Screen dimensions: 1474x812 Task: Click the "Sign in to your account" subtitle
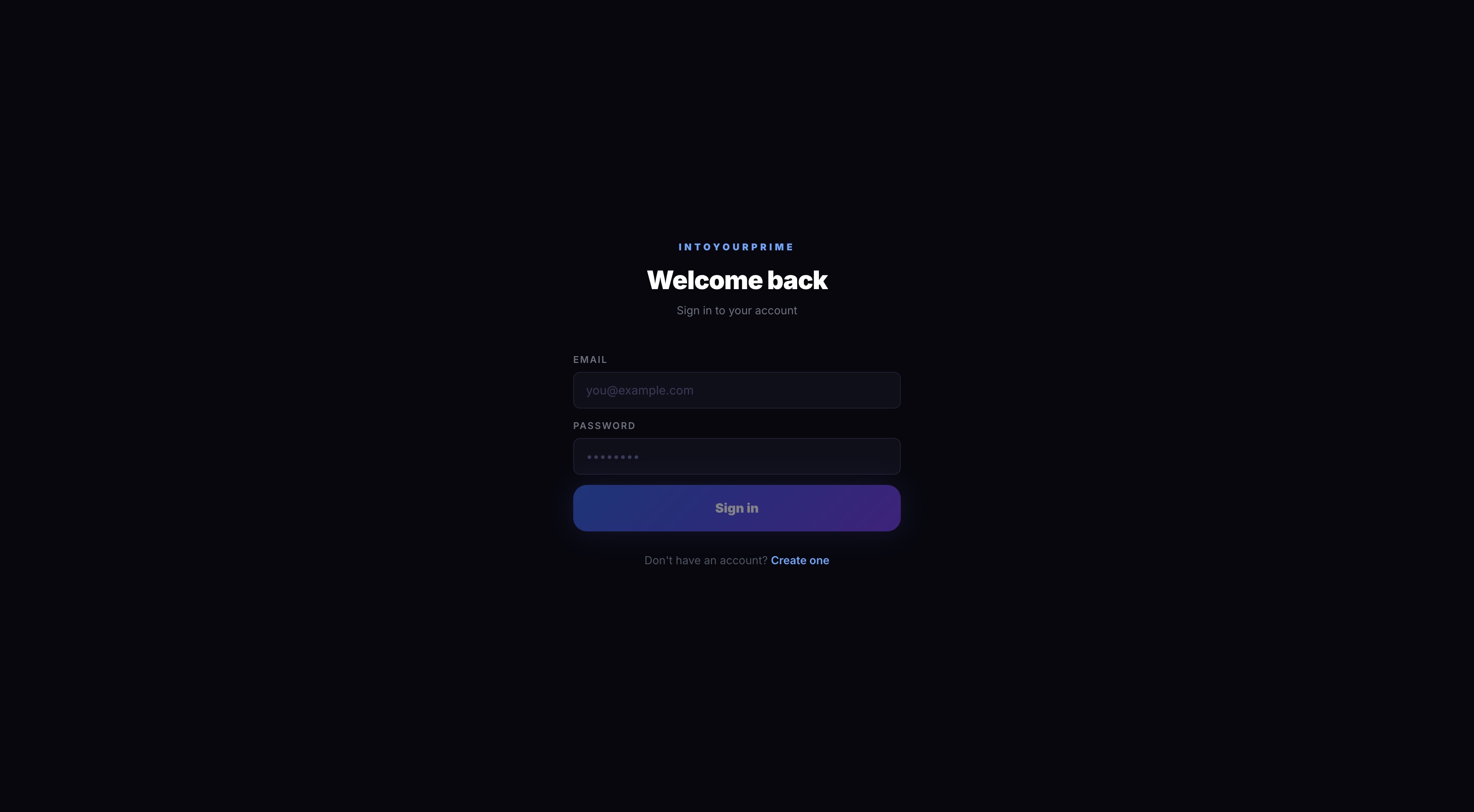pyautogui.click(x=737, y=311)
